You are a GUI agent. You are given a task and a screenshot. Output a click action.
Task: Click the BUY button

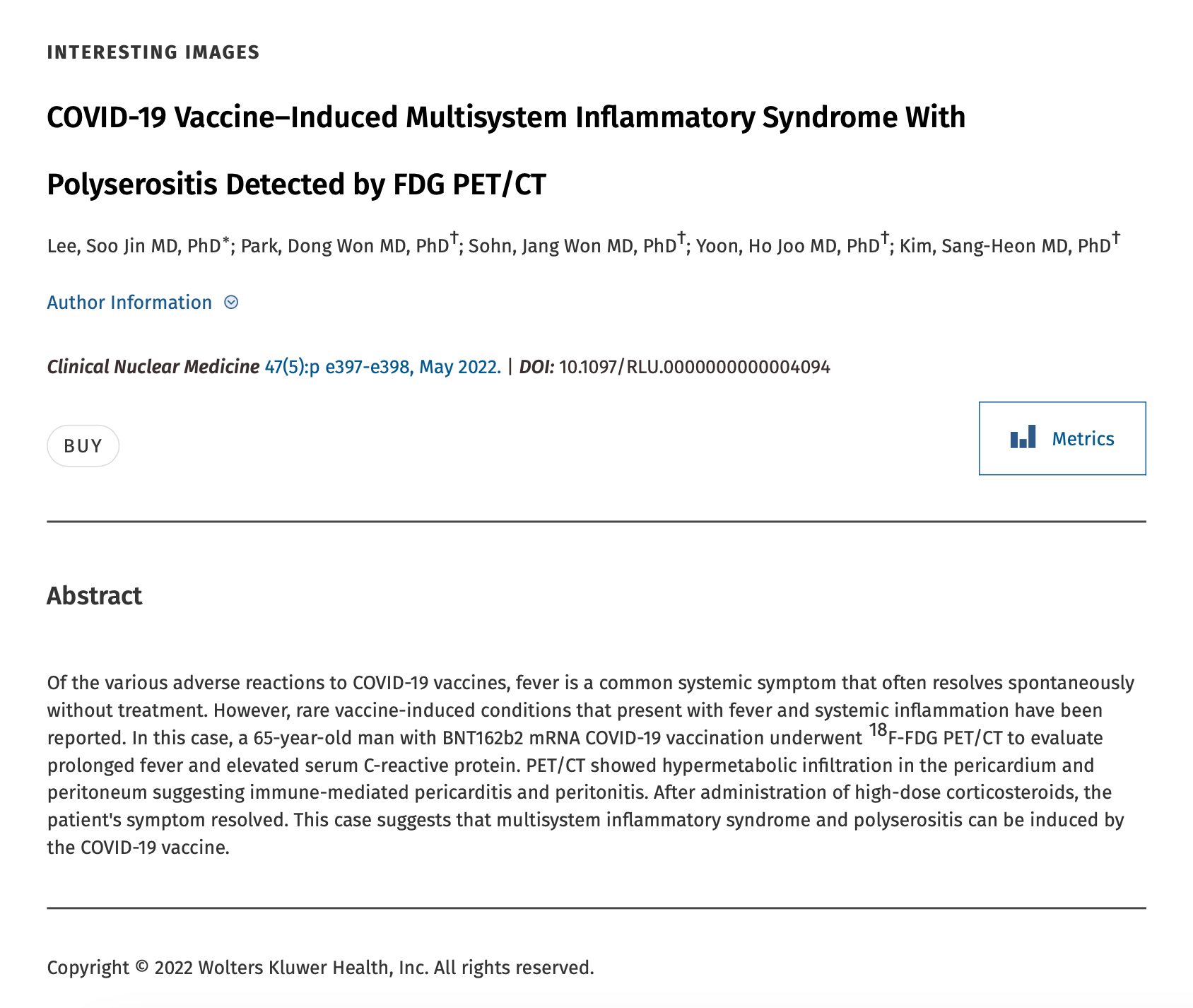[x=83, y=446]
